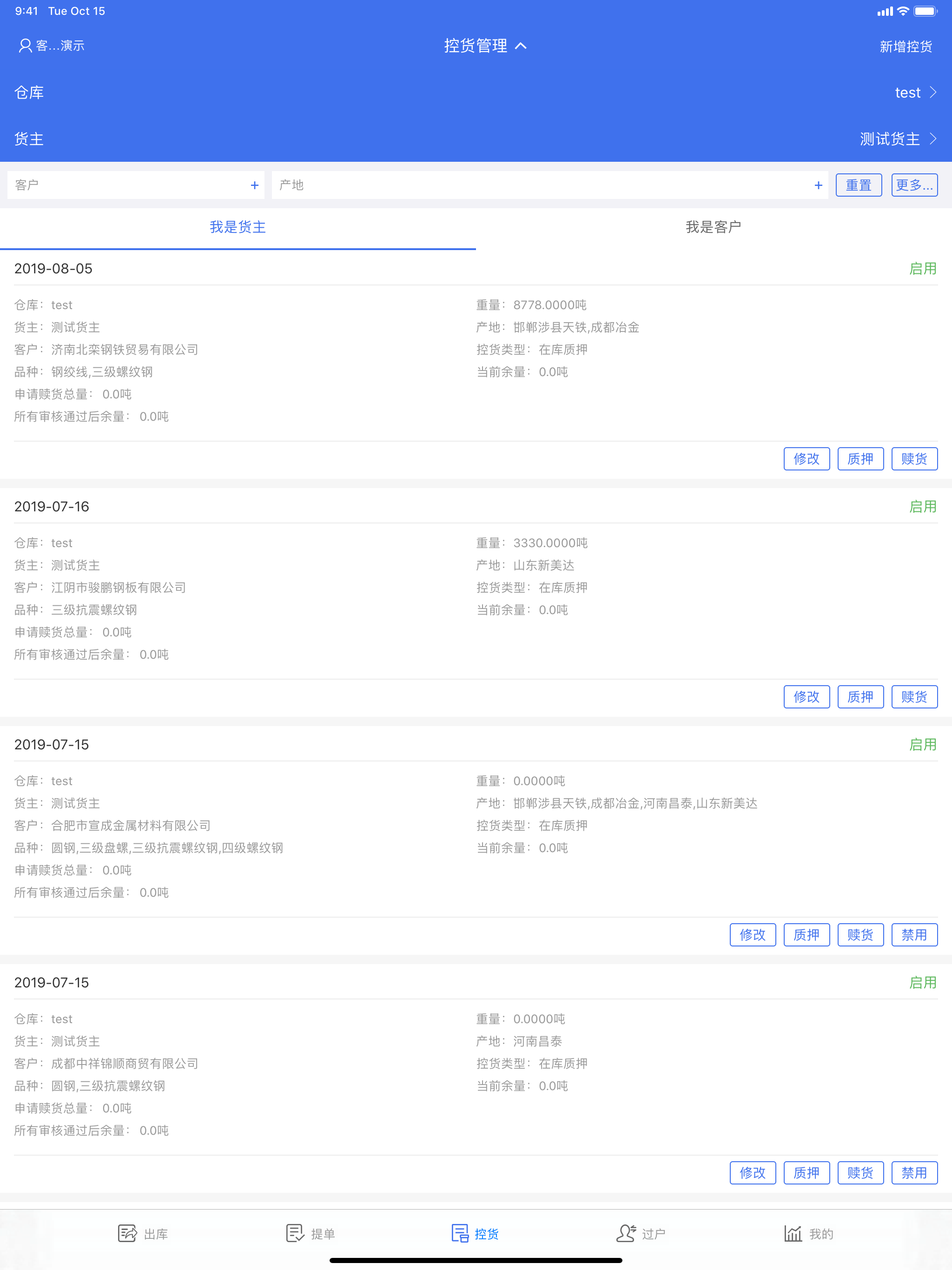
Task: Click 赎货 on the 成都中祥锦顺 record
Action: (x=860, y=1173)
